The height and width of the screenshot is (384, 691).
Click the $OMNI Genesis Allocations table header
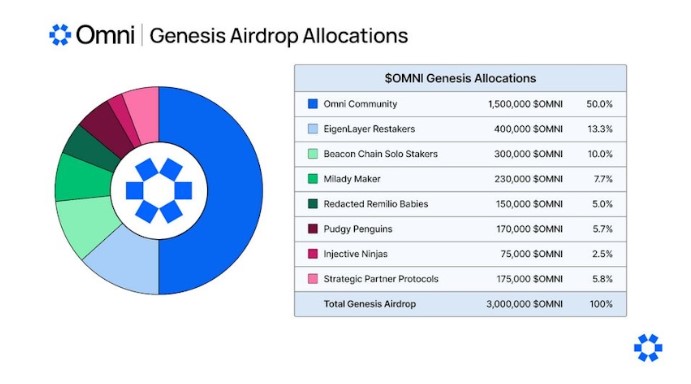click(x=460, y=78)
